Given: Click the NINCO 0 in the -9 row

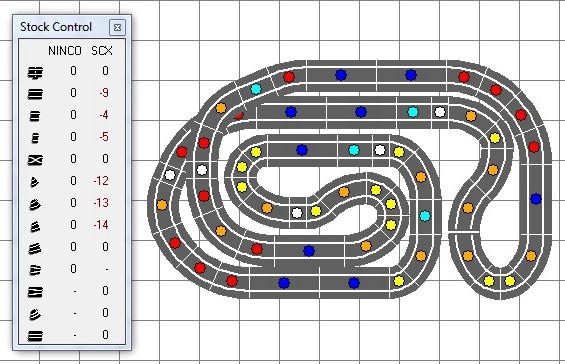Looking at the screenshot, I should 73,93.
